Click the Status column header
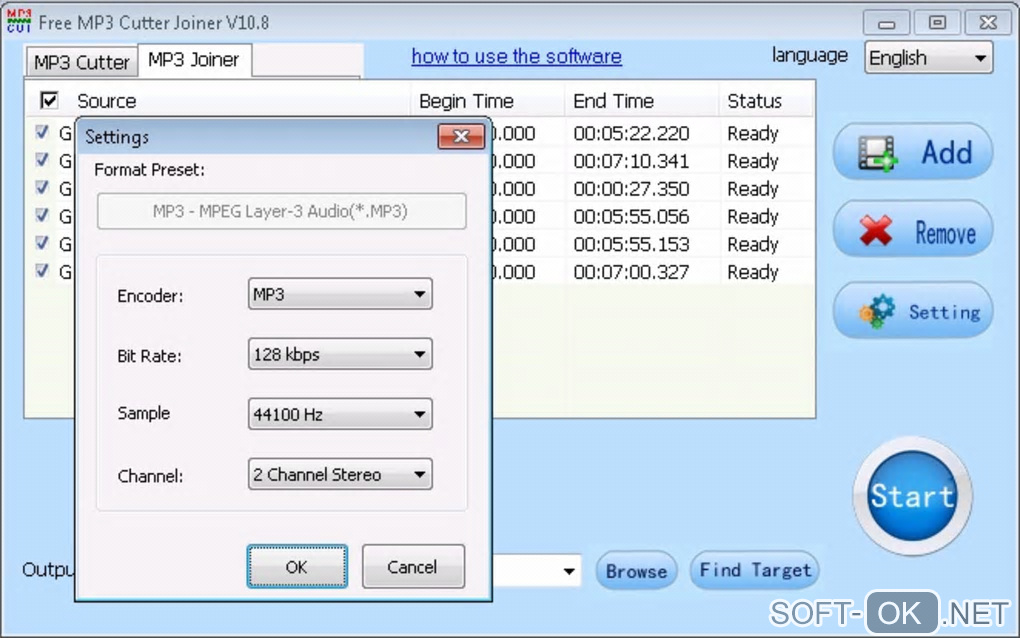The image size is (1020, 638). pyautogui.click(x=766, y=101)
